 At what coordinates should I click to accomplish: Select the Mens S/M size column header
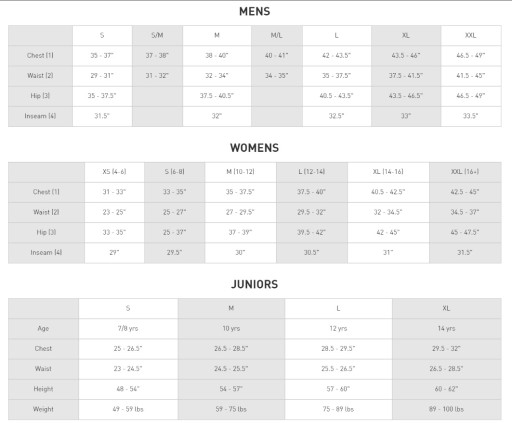click(x=157, y=35)
